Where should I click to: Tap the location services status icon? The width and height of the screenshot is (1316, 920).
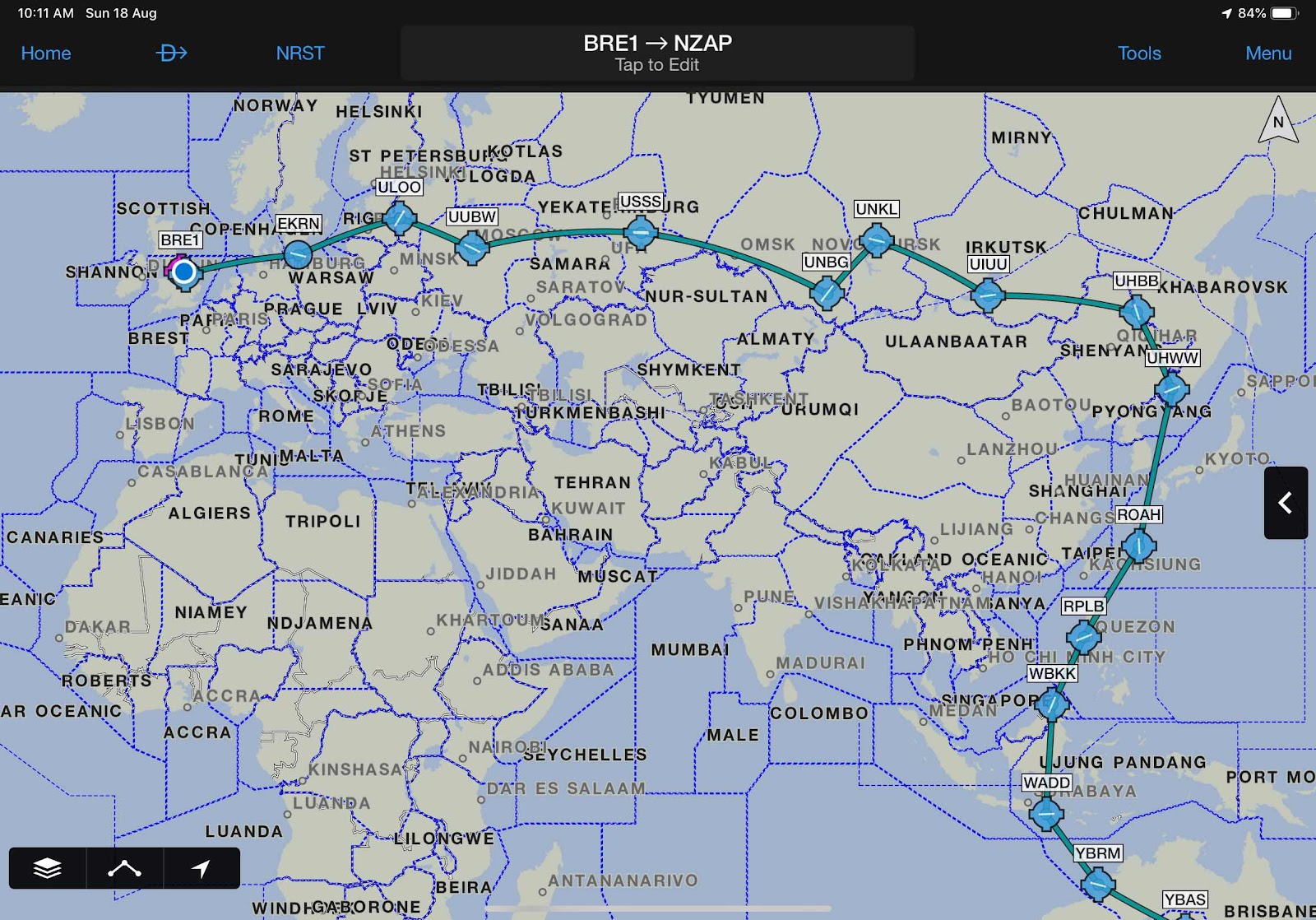(1226, 13)
